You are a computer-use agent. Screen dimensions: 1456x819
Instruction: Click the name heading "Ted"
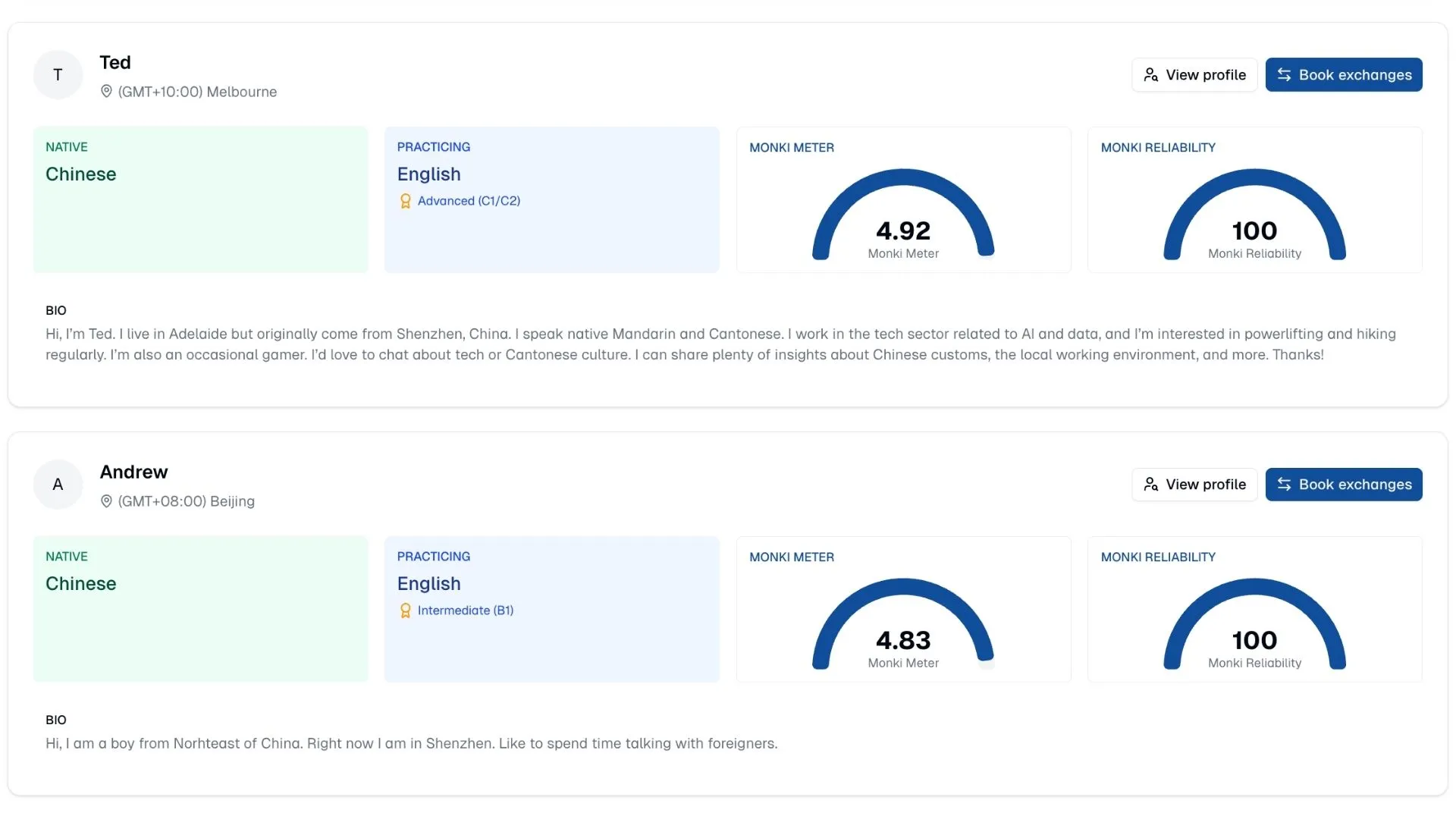[x=115, y=62]
